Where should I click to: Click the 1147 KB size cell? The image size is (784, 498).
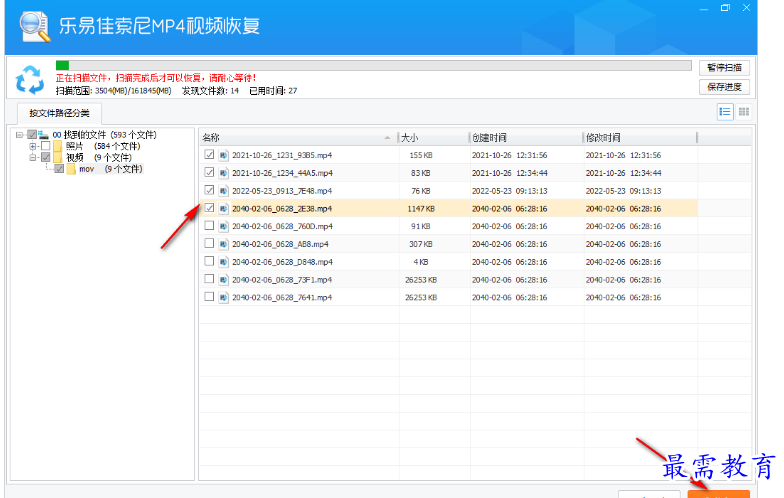pyautogui.click(x=421, y=208)
